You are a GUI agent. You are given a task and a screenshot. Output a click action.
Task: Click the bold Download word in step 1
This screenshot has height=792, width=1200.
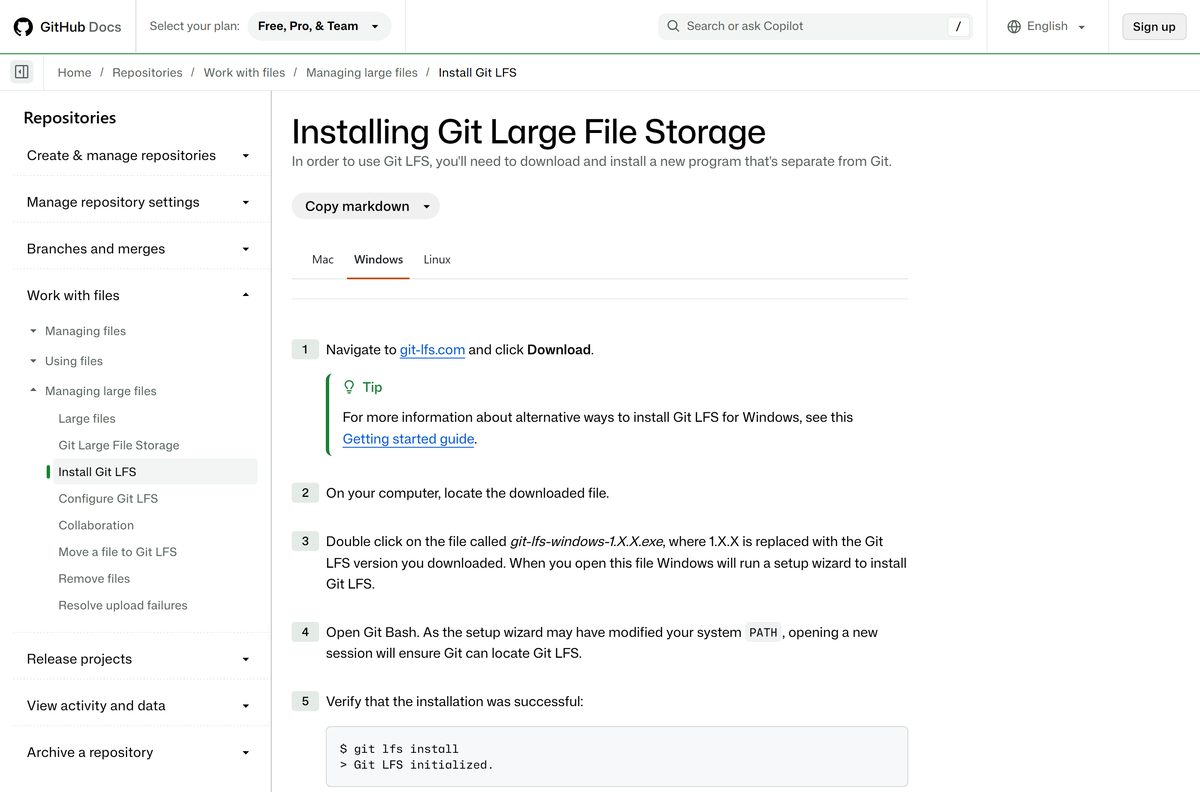click(559, 350)
